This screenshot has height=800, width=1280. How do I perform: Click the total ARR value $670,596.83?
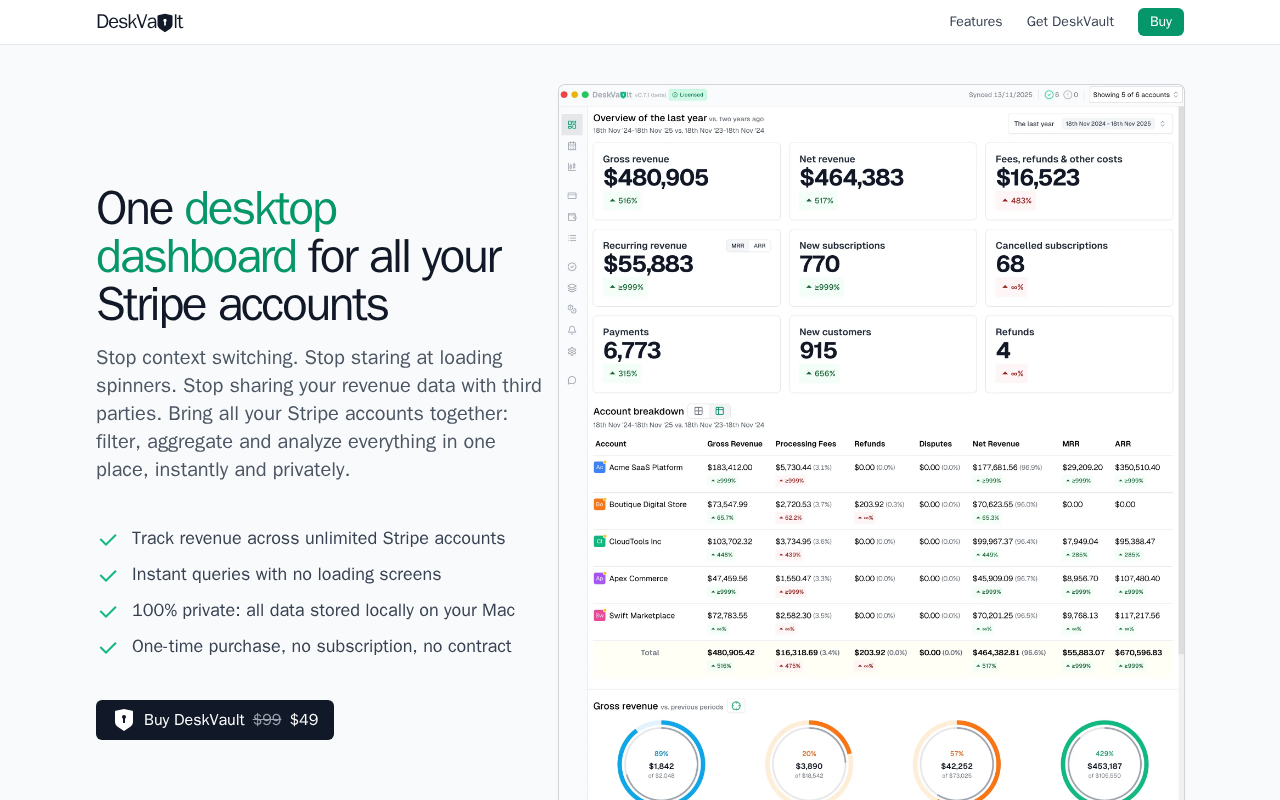[x=1139, y=652]
